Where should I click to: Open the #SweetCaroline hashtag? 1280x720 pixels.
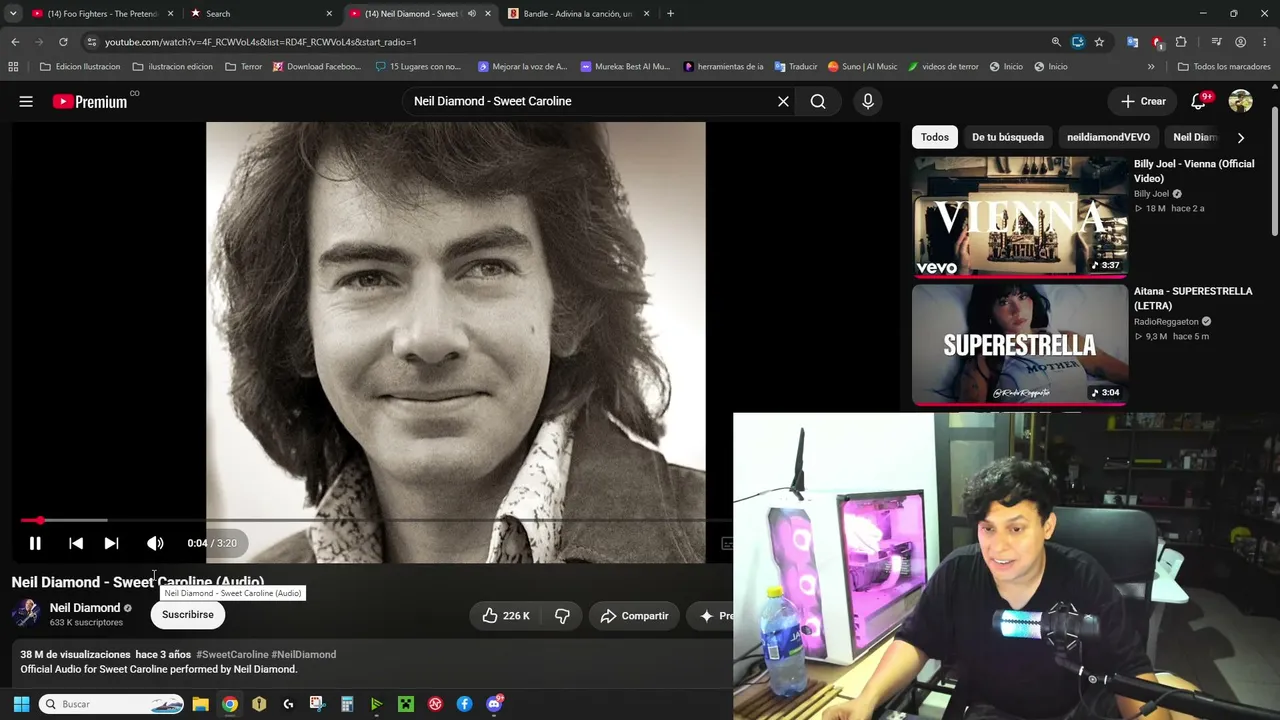[232, 654]
